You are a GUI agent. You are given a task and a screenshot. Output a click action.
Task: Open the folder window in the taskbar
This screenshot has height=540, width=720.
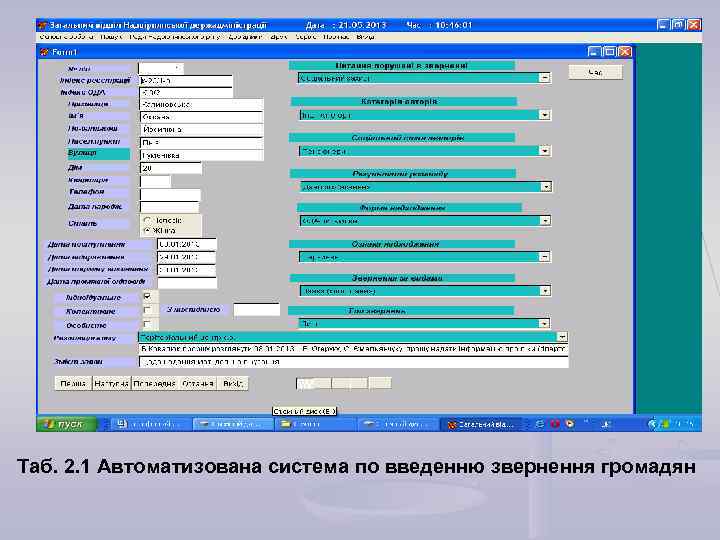click(x=314, y=424)
